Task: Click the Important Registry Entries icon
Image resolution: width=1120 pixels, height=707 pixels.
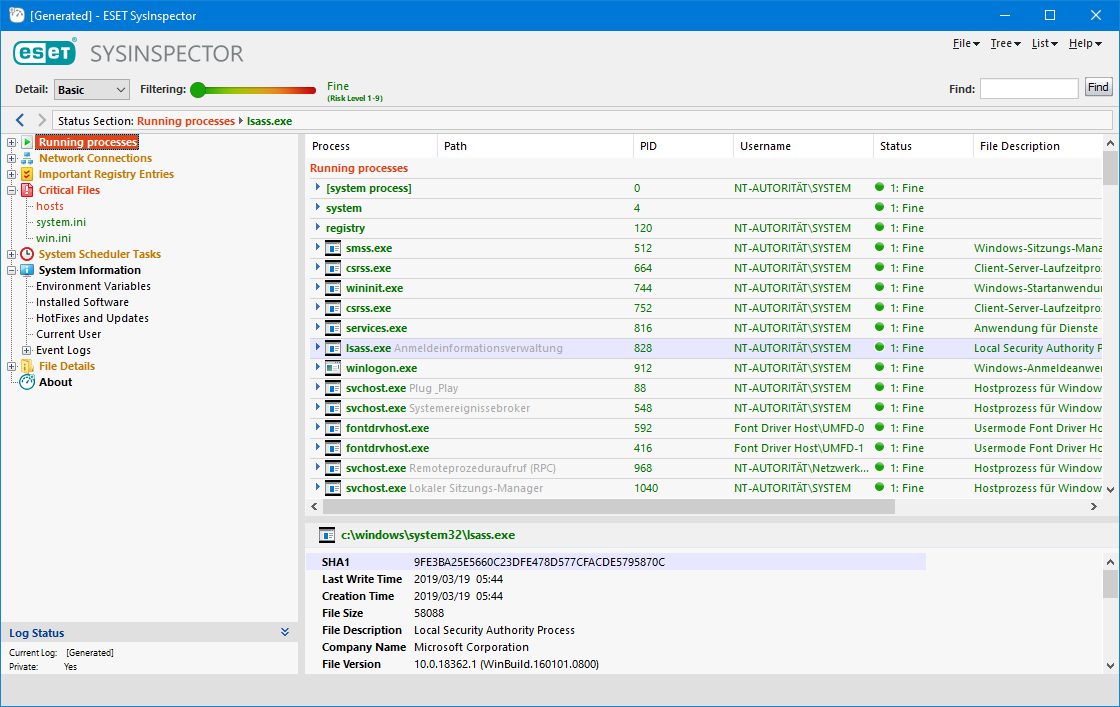Action: [27, 174]
